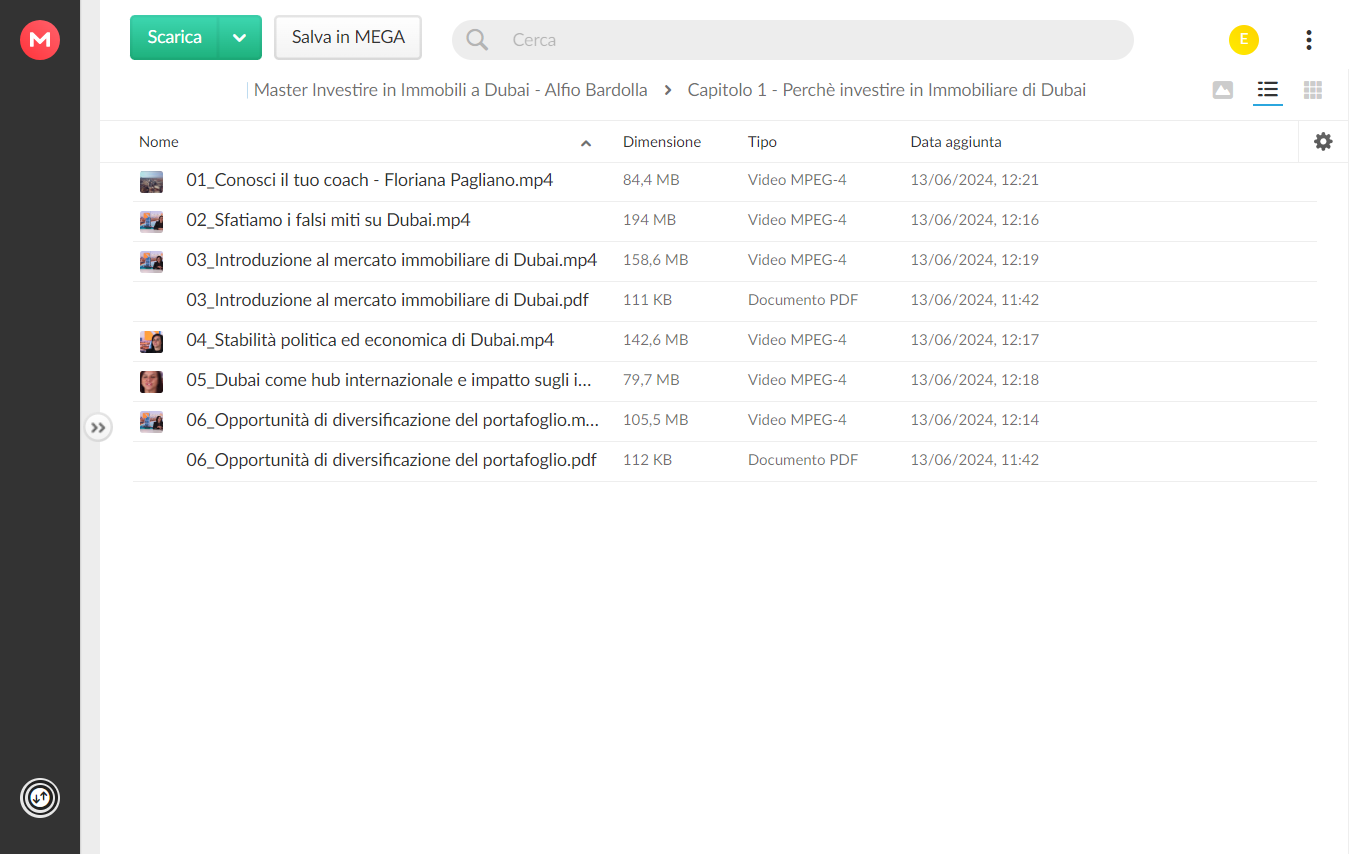
Task: Sort by Data aggiunta column header
Action: 956,142
